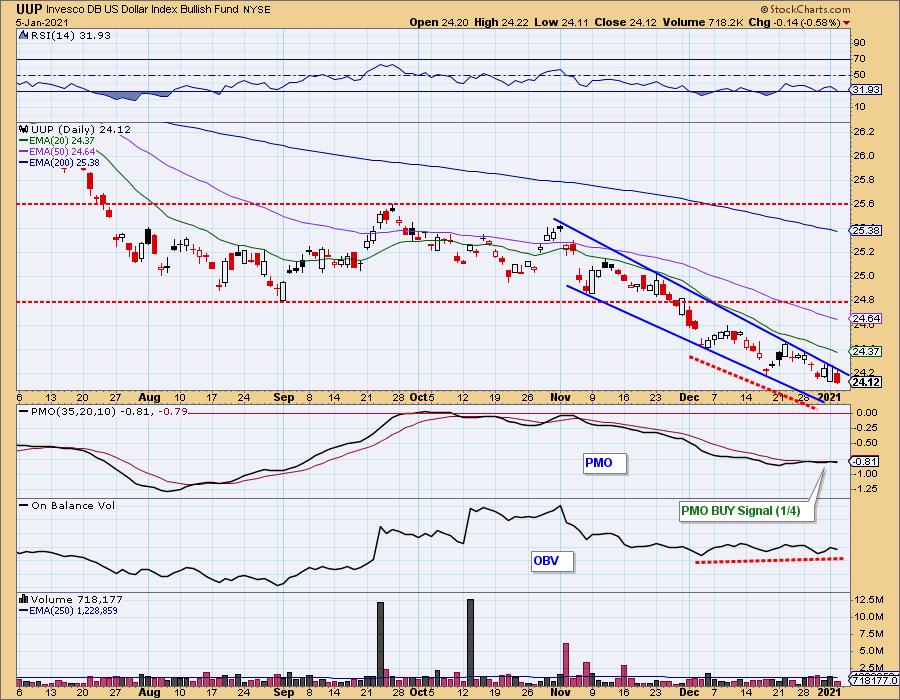Screen dimensions: 900x700
Task: Click the EMA(250) 1,228,859 volume legend
Action: 73,610
